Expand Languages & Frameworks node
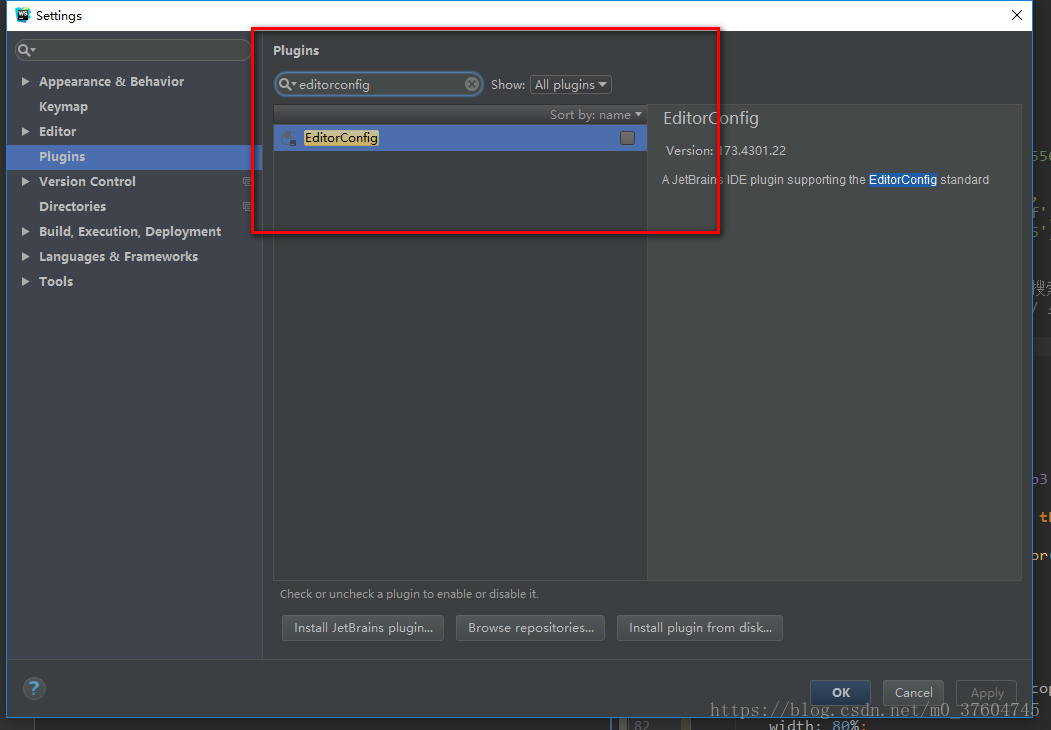Image resolution: width=1051 pixels, height=730 pixels. click(x=25, y=257)
